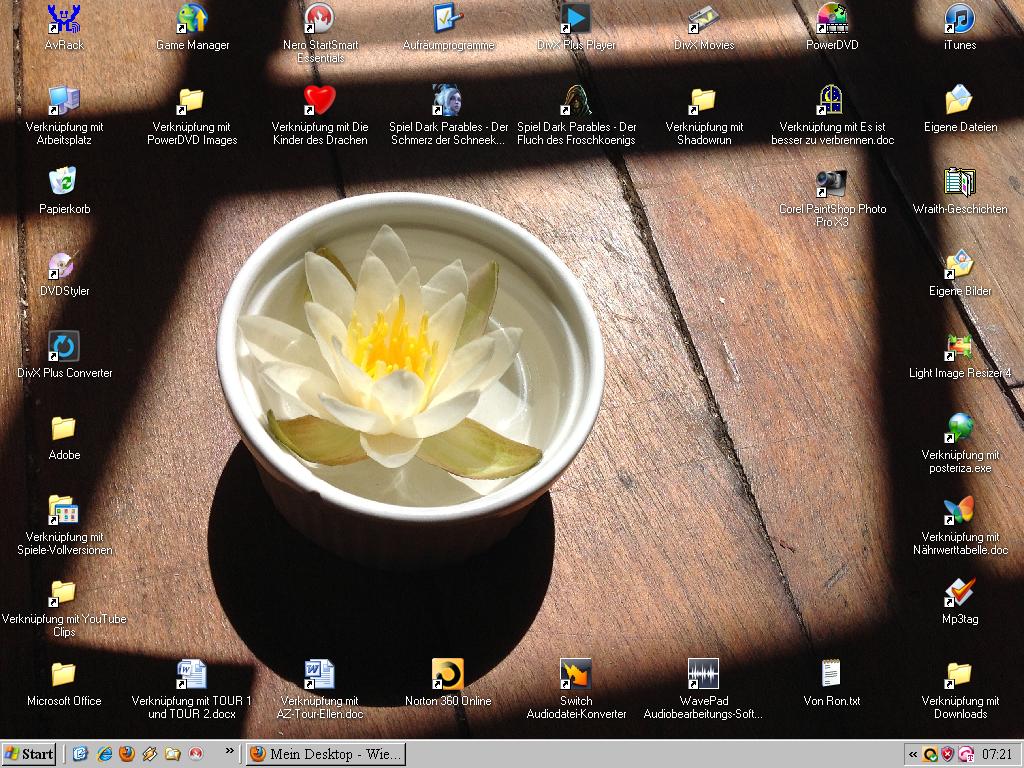Image resolution: width=1024 pixels, height=768 pixels.
Task: Open the Von Ron.txt text file
Action: (831, 675)
